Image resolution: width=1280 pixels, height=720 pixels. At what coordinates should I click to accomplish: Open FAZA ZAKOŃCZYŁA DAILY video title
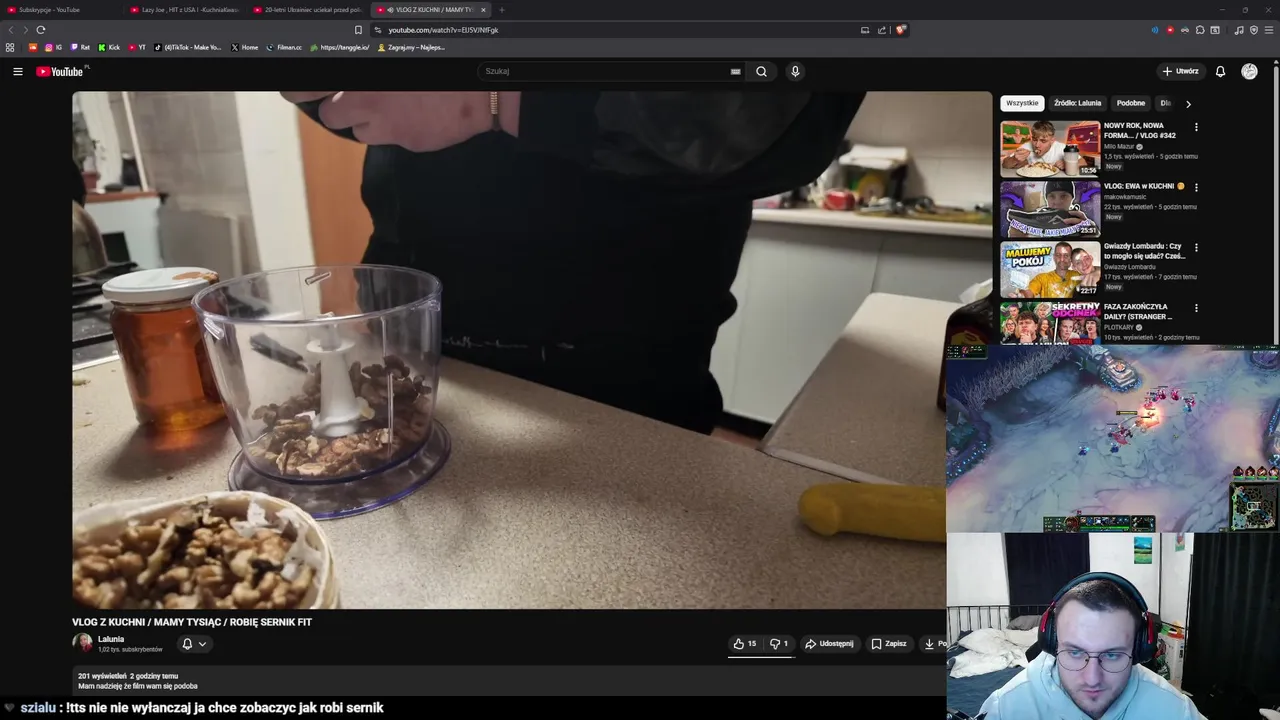coord(1138,312)
